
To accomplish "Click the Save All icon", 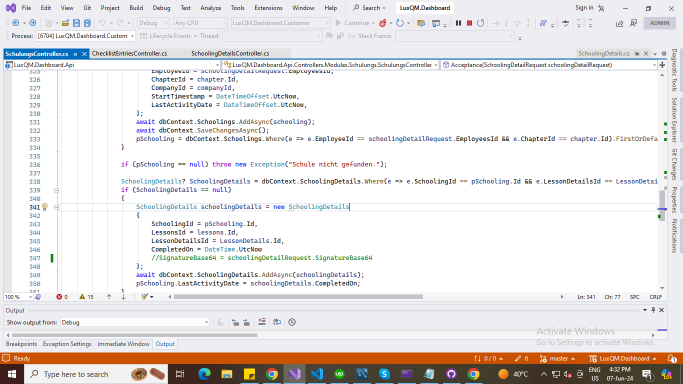I will pyautogui.click(x=87, y=23).
